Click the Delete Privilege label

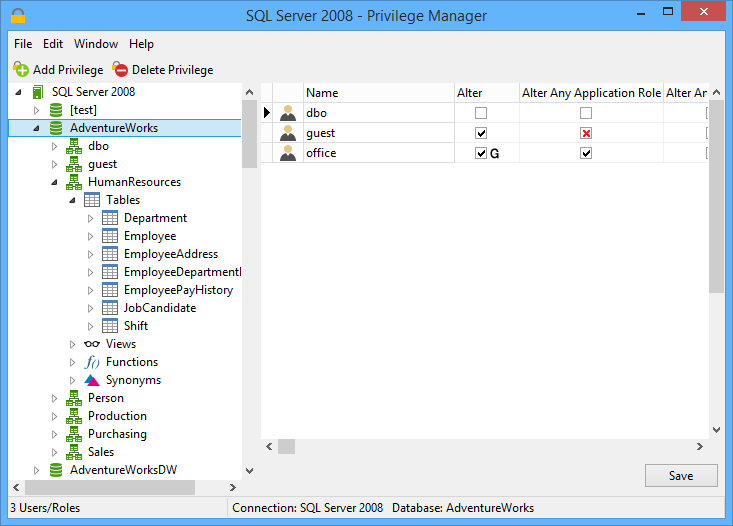172,70
